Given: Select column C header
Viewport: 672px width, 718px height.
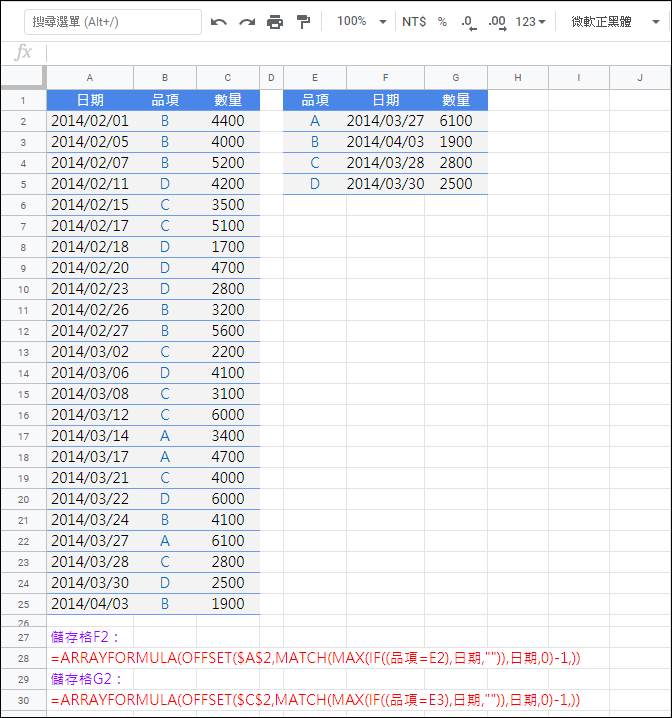Looking at the screenshot, I should pyautogui.click(x=228, y=78).
